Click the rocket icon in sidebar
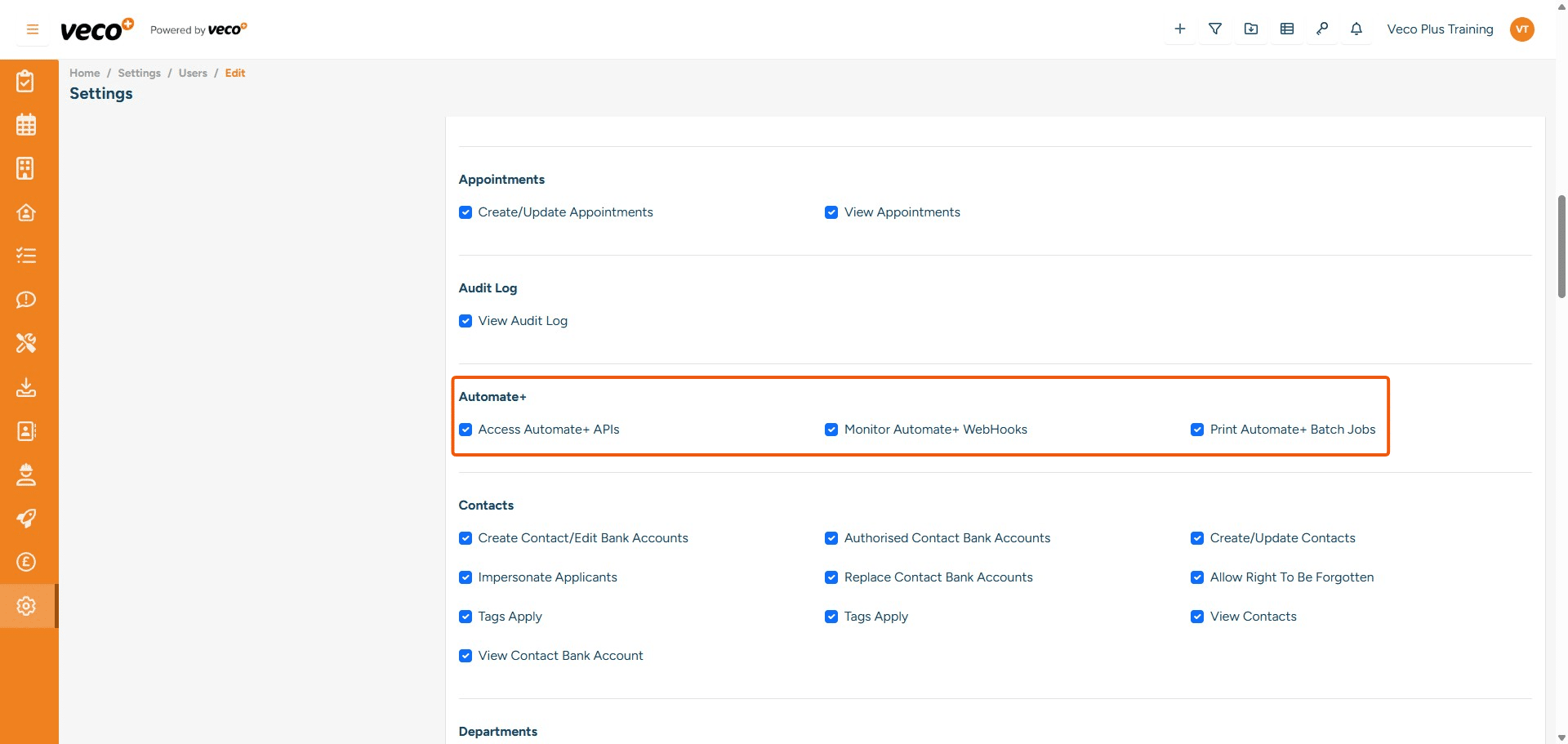The height and width of the screenshot is (744, 1568). [26, 519]
